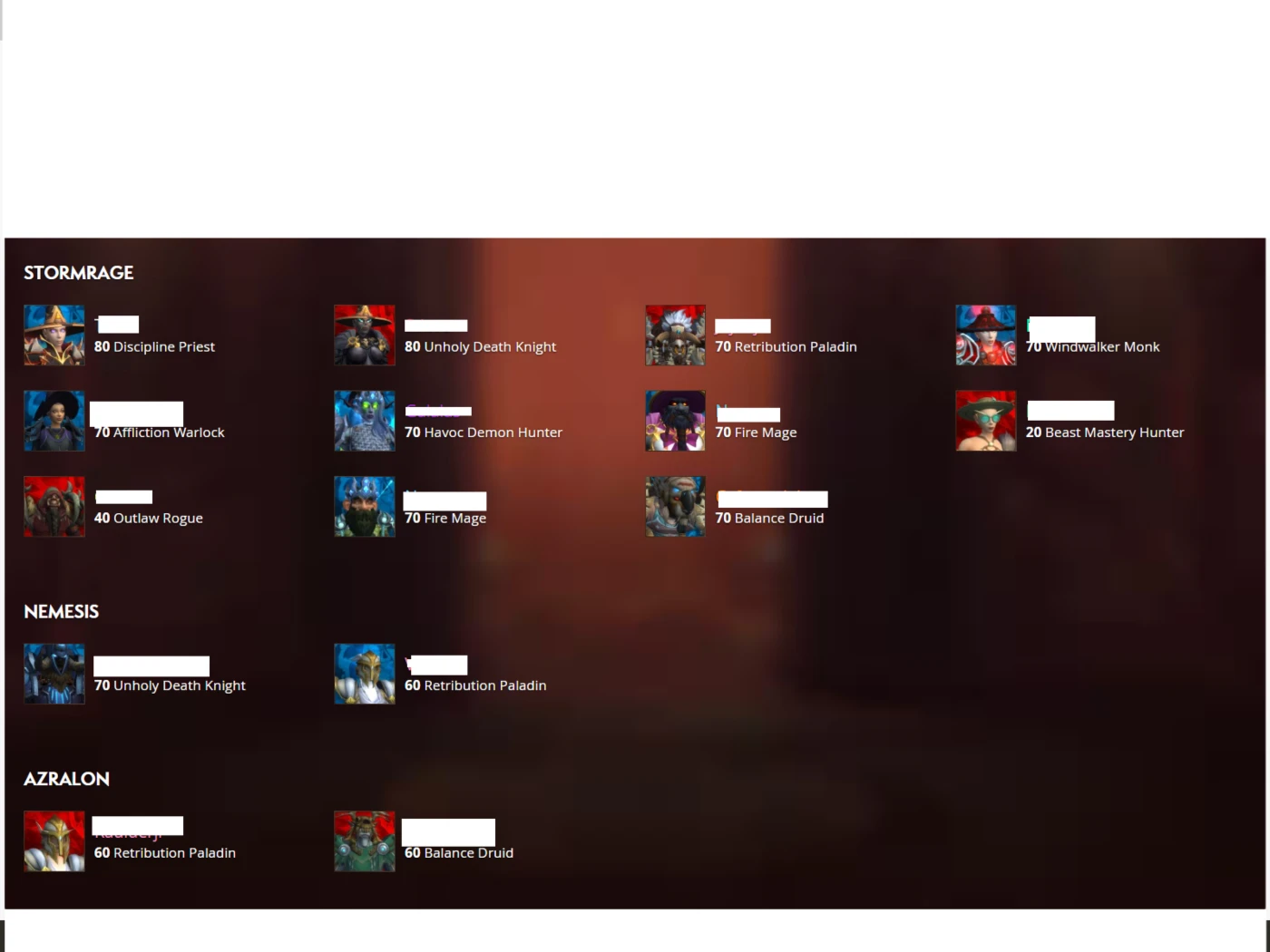The width and height of the screenshot is (1270, 952).
Task: Click the STORMRAGE realm heading
Action: (x=79, y=273)
